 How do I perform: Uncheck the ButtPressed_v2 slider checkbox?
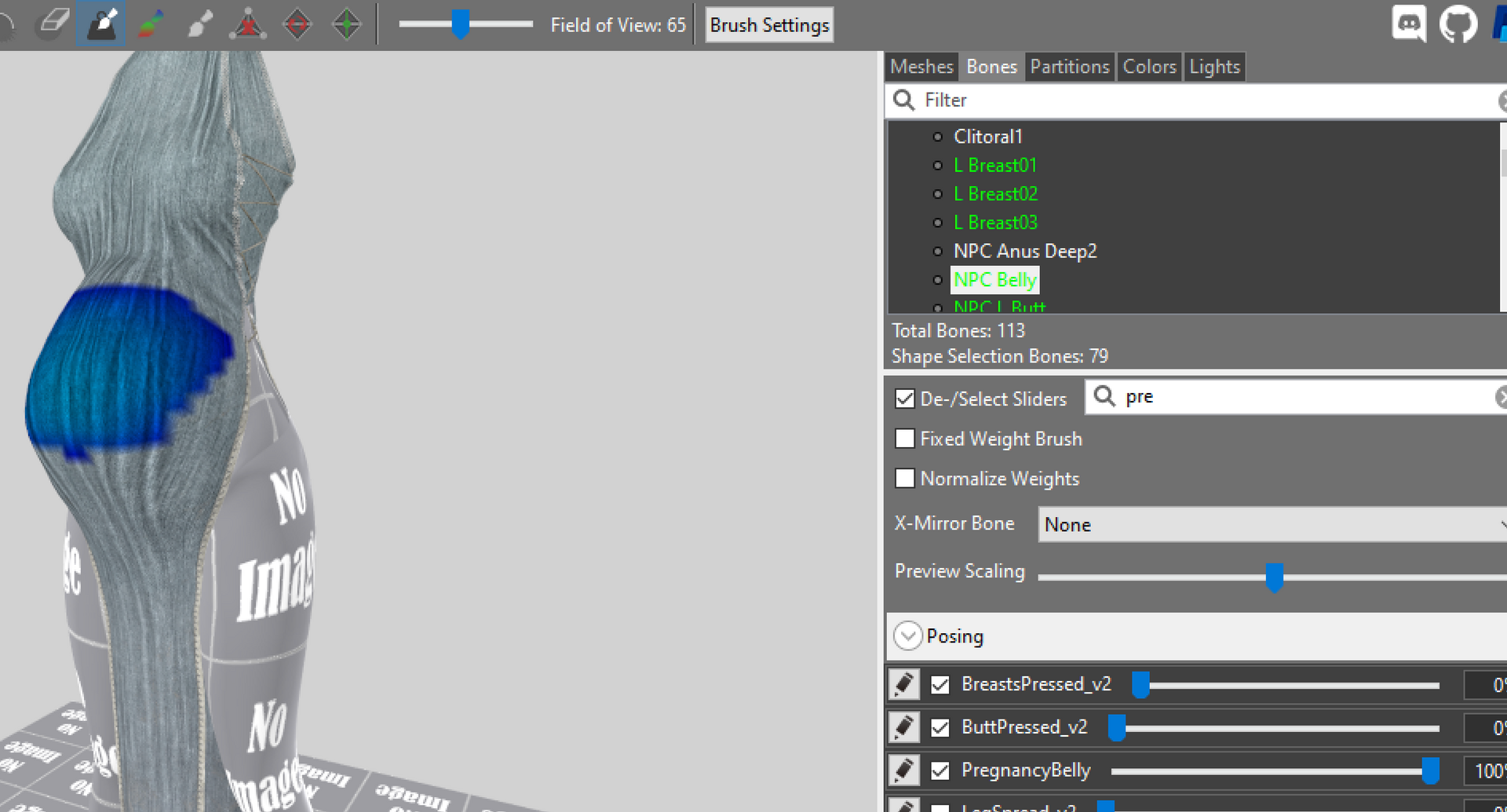point(940,728)
